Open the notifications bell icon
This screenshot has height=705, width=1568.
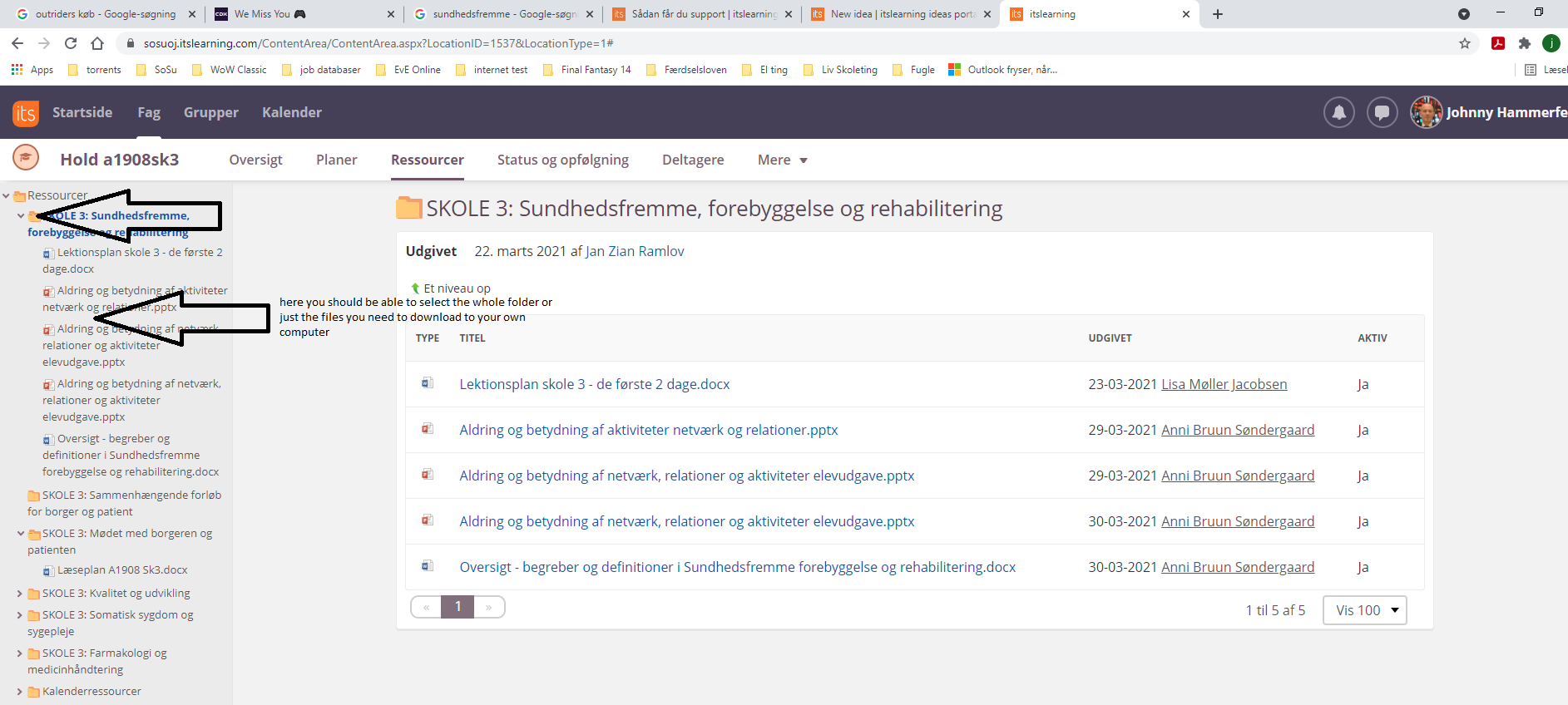1338,112
